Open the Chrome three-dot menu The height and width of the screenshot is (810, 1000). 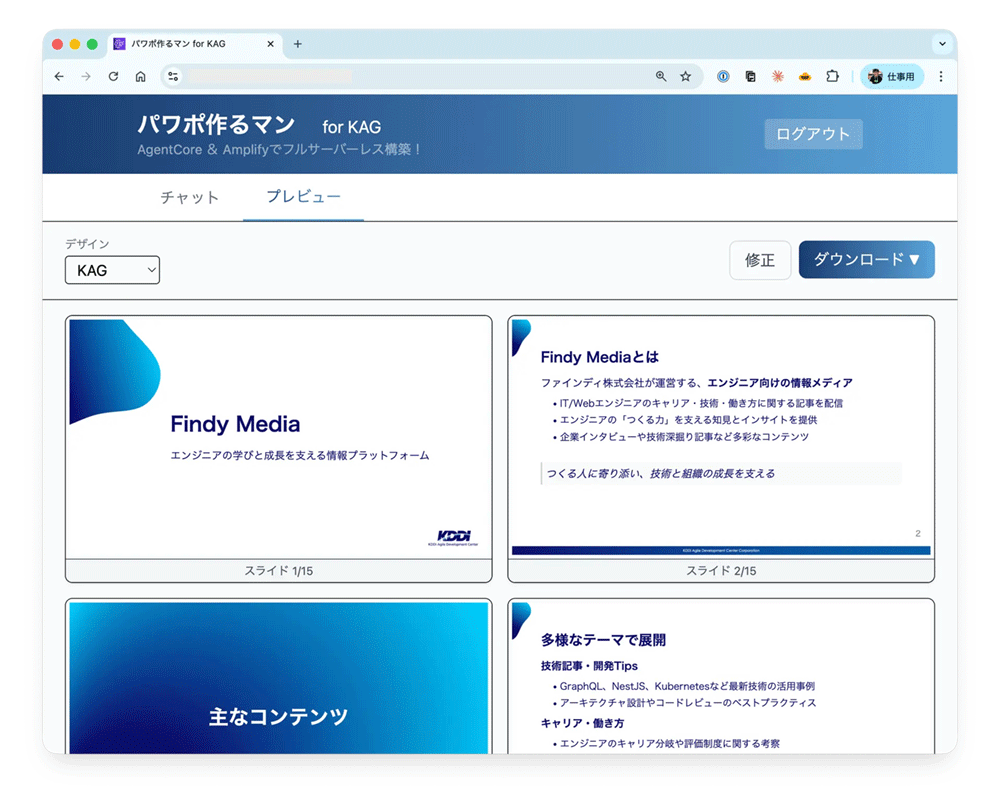click(940, 76)
